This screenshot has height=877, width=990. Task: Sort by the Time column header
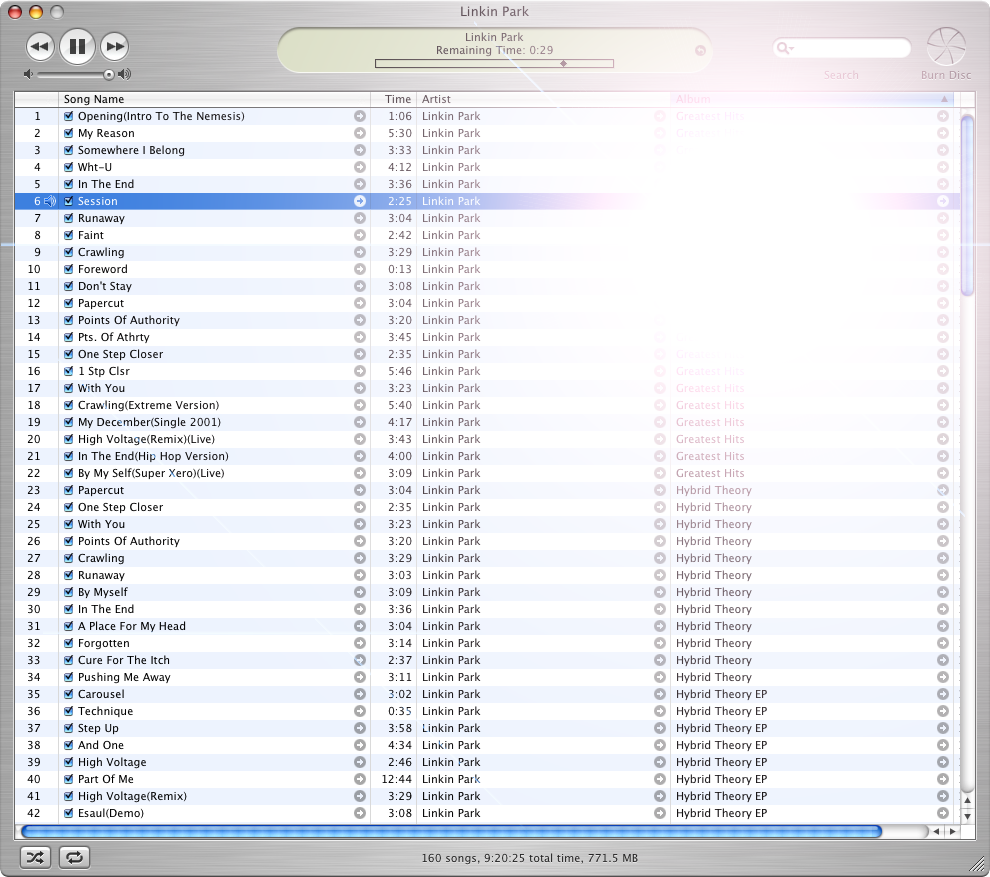[x=393, y=99]
